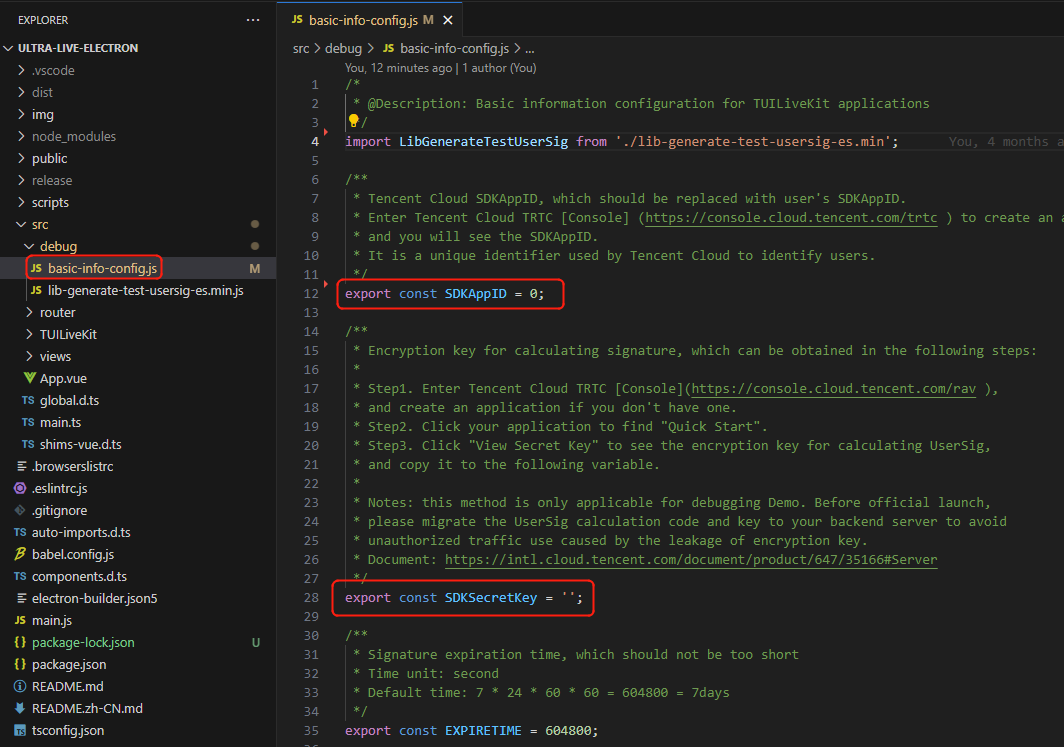Follow the console.cloud.tencent.com/trtc link

(791, 217)
